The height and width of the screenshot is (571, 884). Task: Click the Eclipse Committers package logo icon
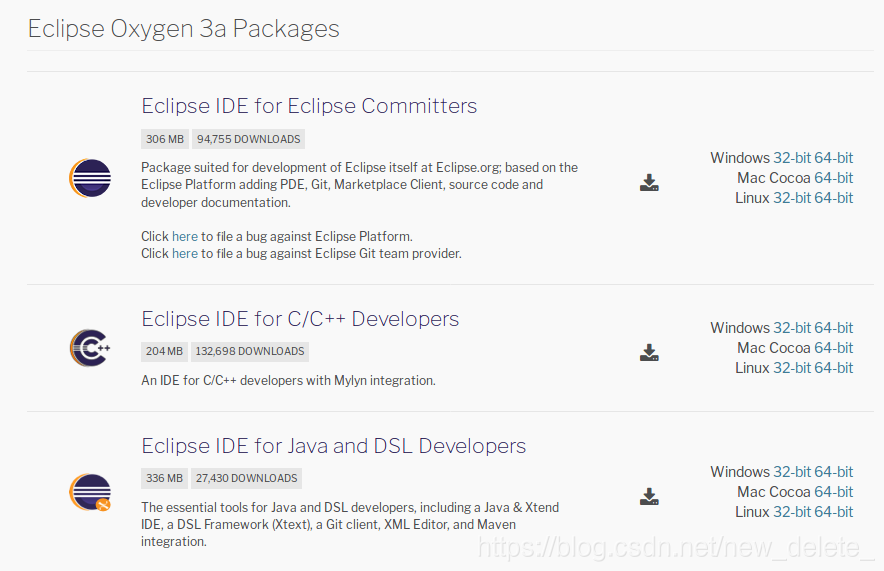(90, 178)
